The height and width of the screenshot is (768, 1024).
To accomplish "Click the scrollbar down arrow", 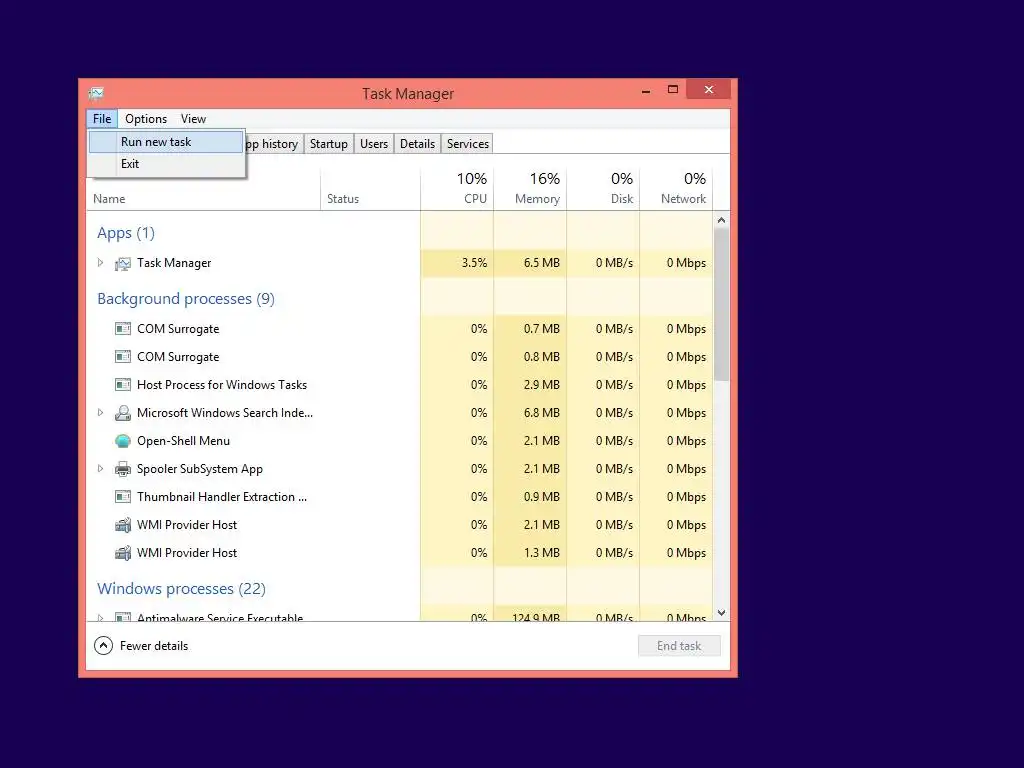I will (722, 613).
